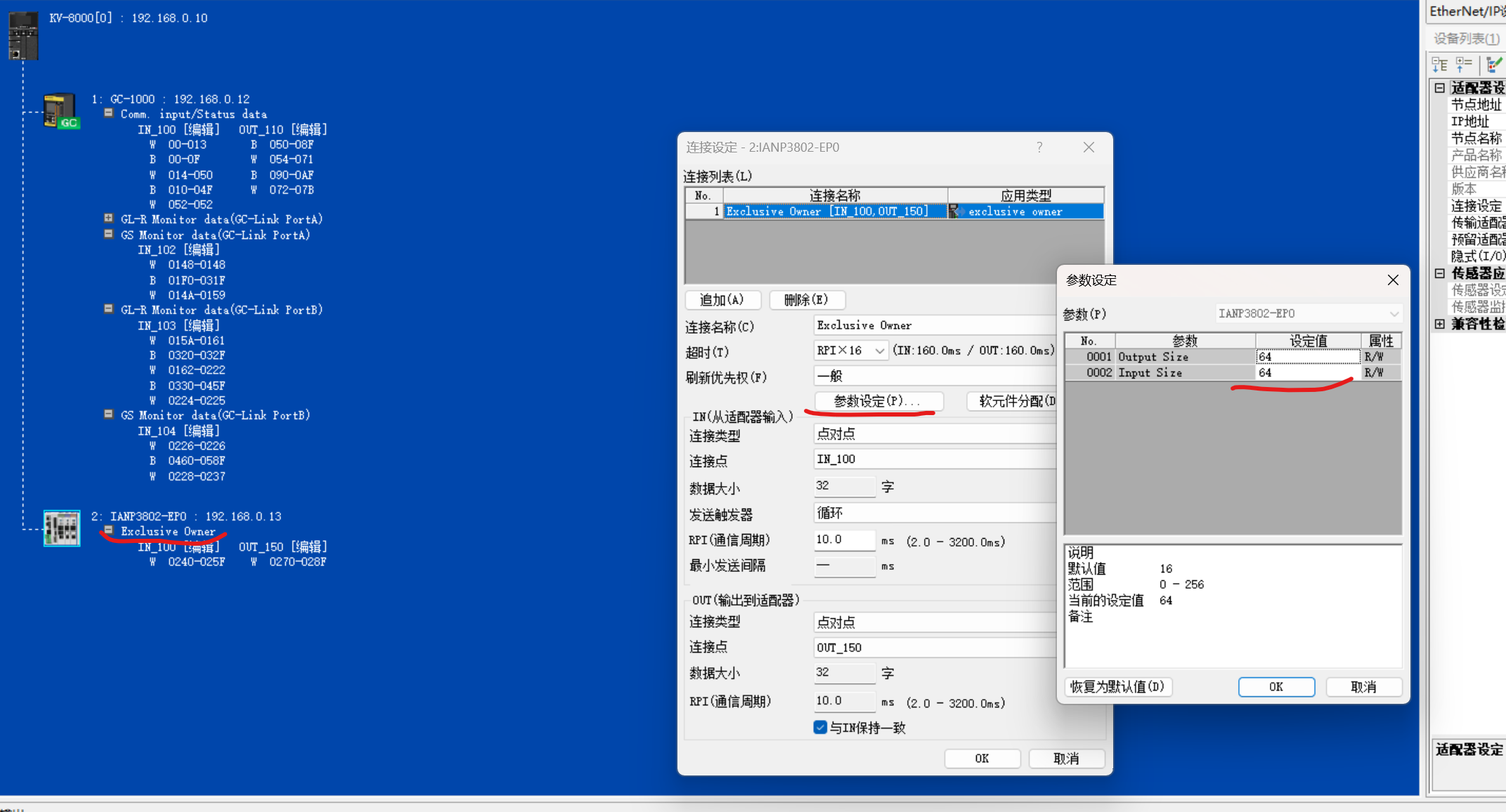
Task: Open the 设备列表(1) tab
Action: click(x=1465, y=38)
